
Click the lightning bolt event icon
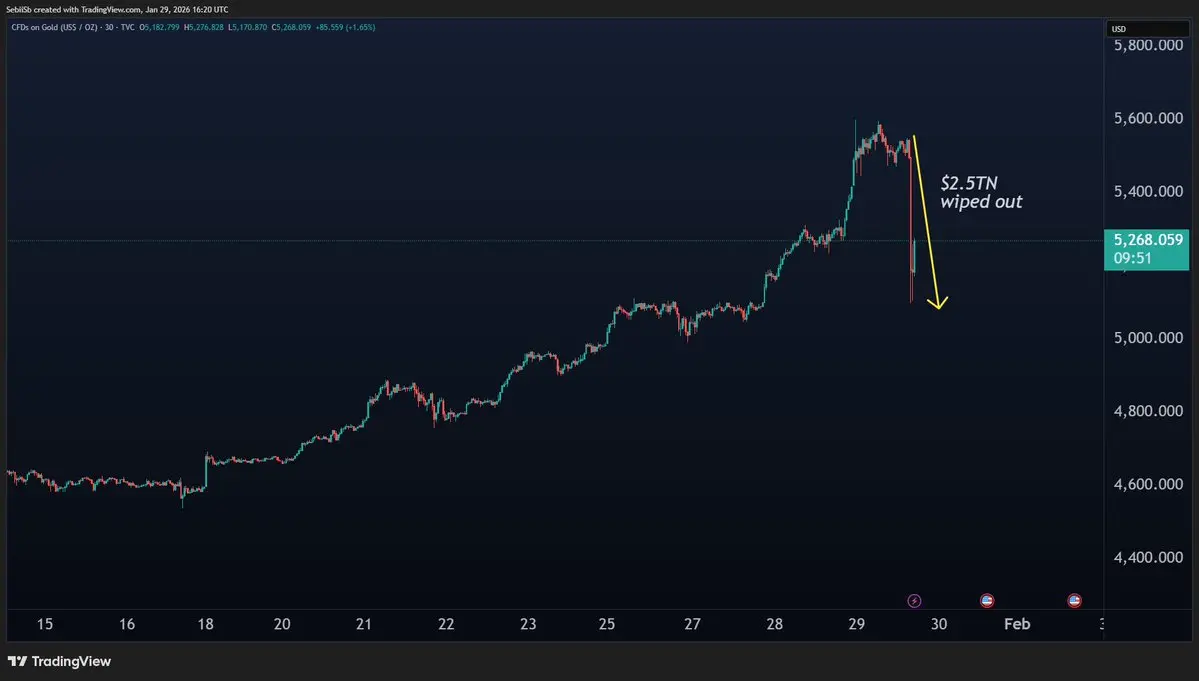point(914,601)
